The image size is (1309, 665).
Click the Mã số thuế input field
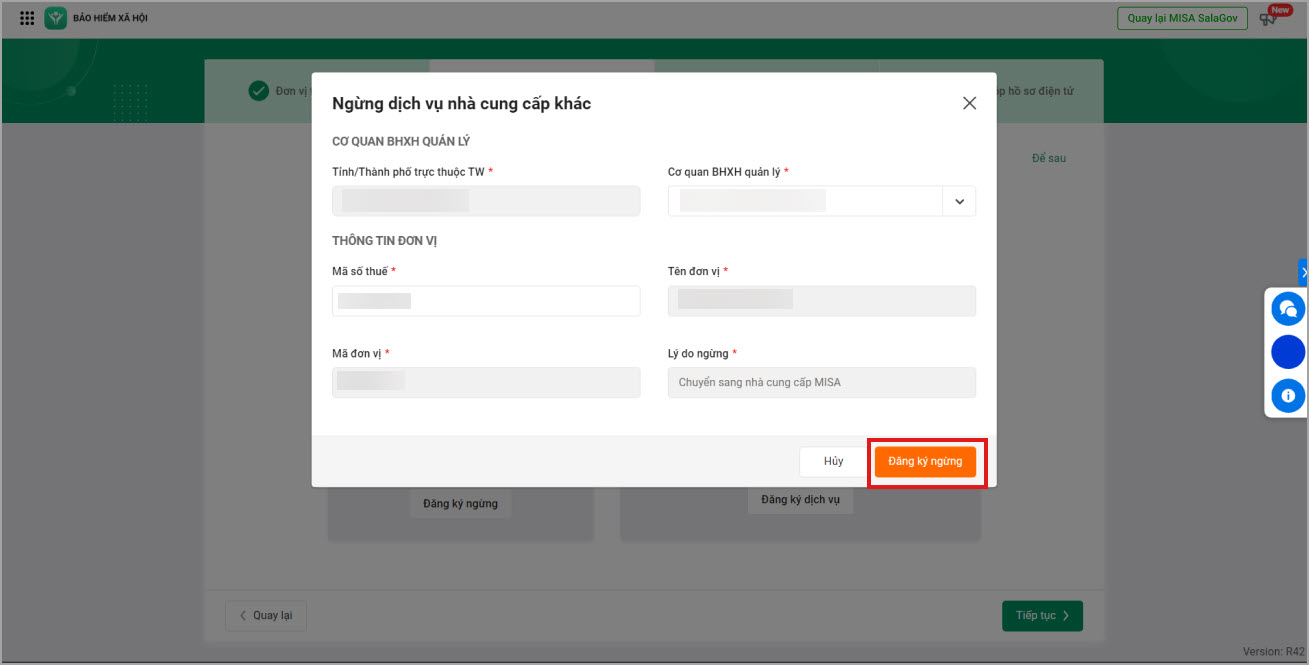pyautogui.click(x=486, y=301)
